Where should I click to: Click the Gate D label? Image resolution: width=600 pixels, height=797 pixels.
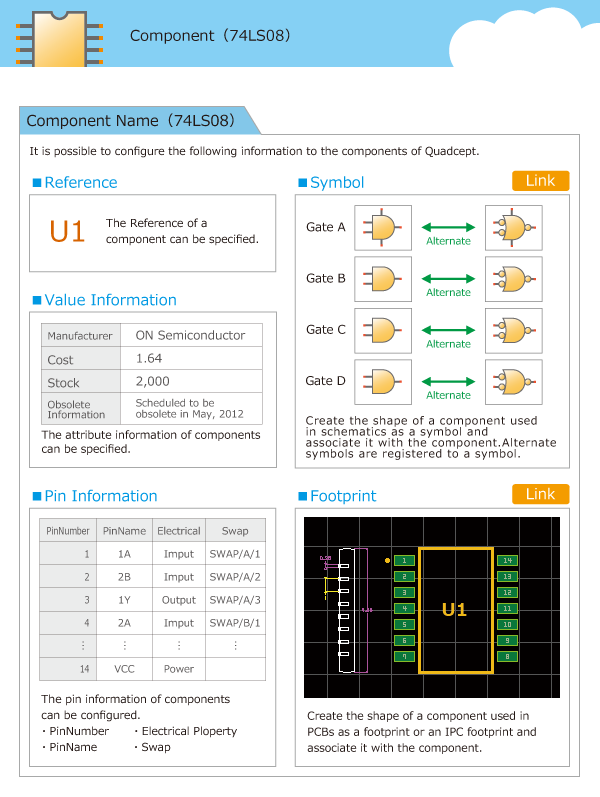point(325,381)
